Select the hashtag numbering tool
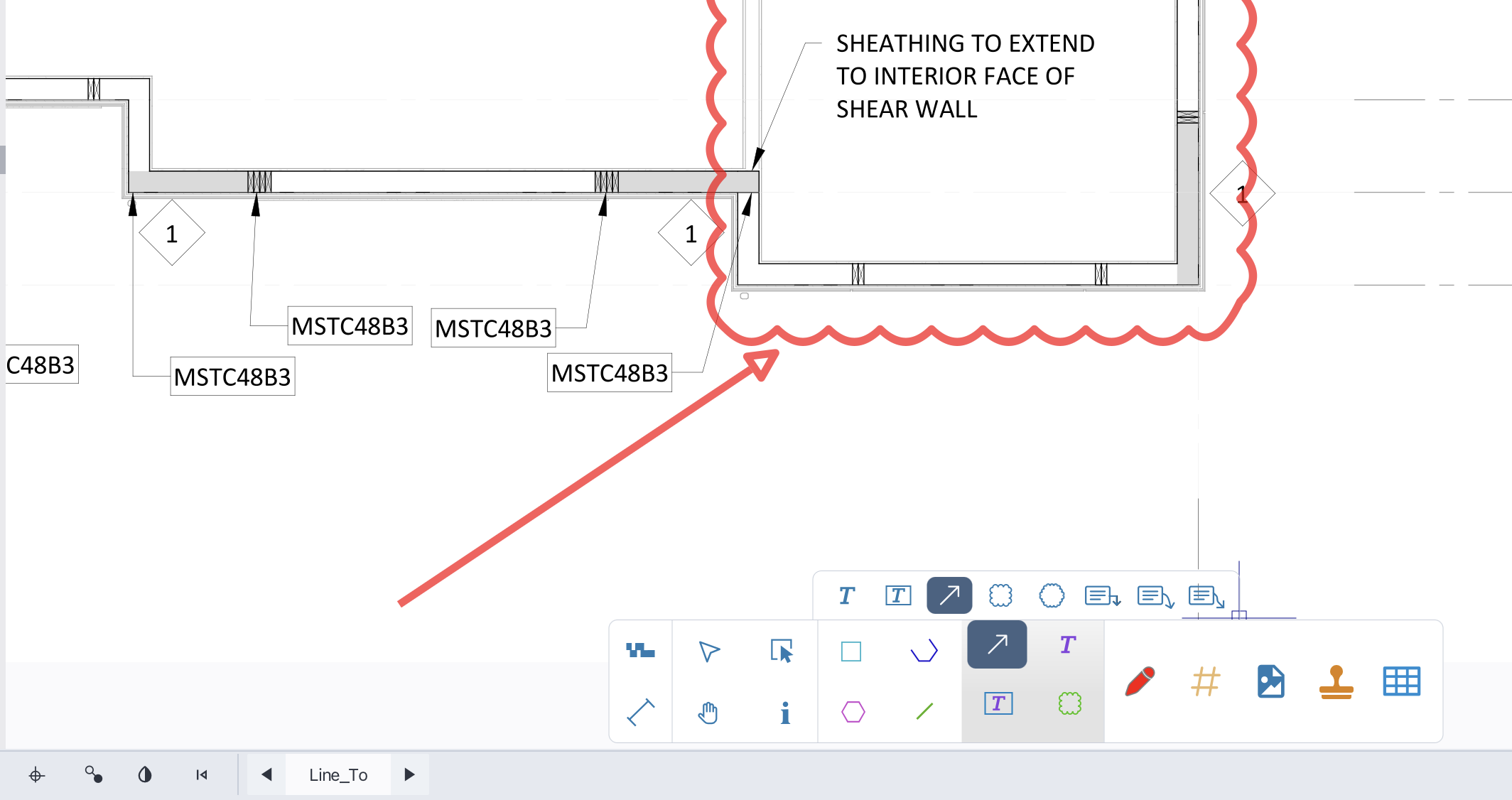This screenshot has height=800, width=1512. click(x=1204, y=682)
